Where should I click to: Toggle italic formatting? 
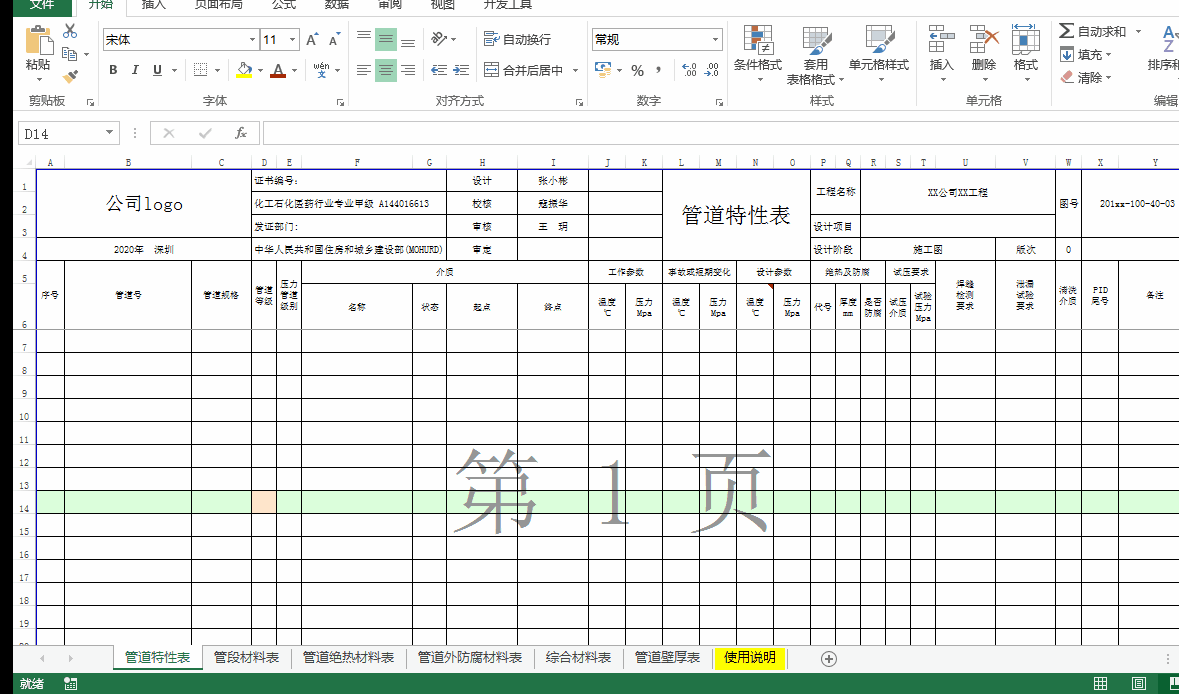[135, 70]
